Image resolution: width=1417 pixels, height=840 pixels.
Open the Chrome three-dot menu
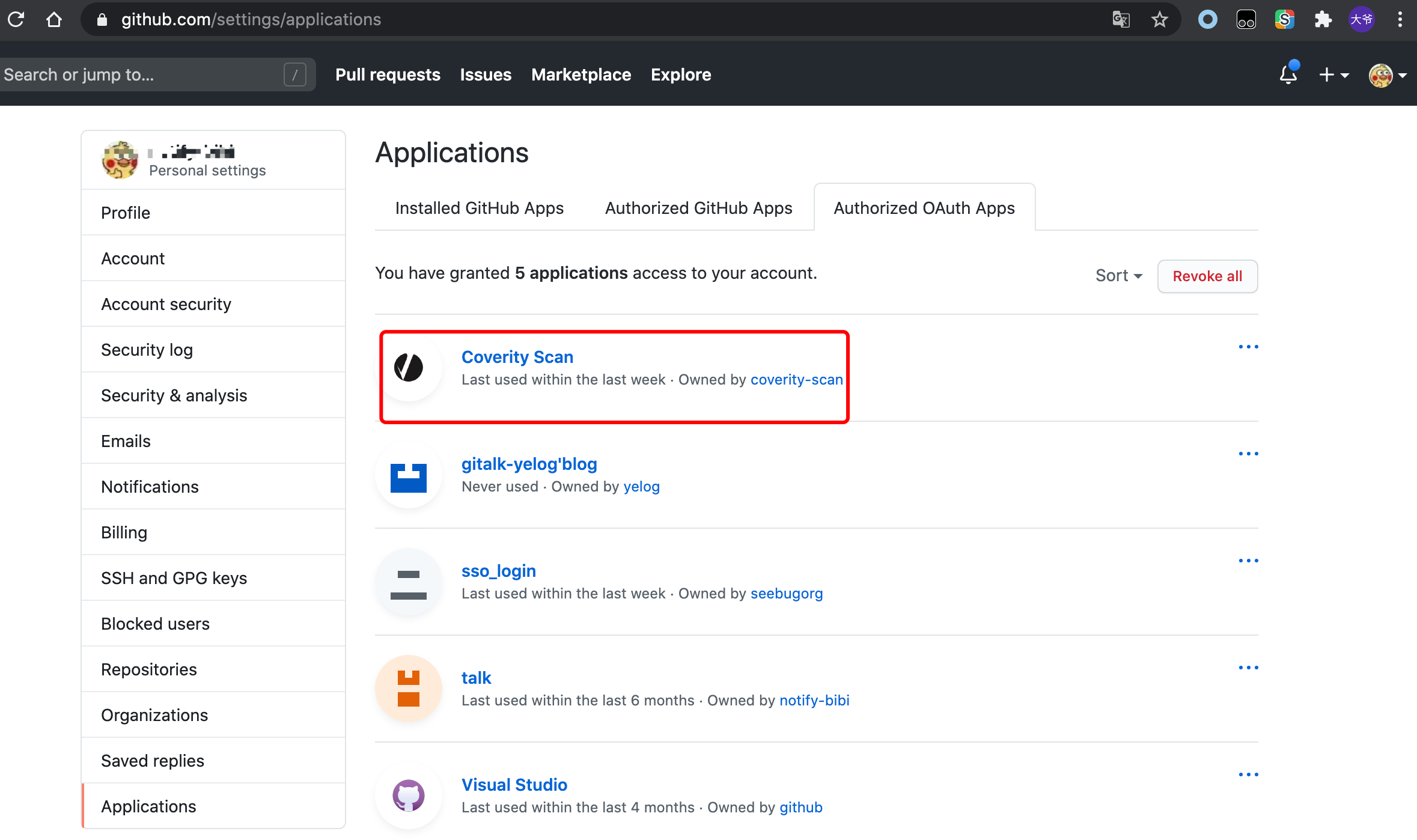pos(1400,20)
